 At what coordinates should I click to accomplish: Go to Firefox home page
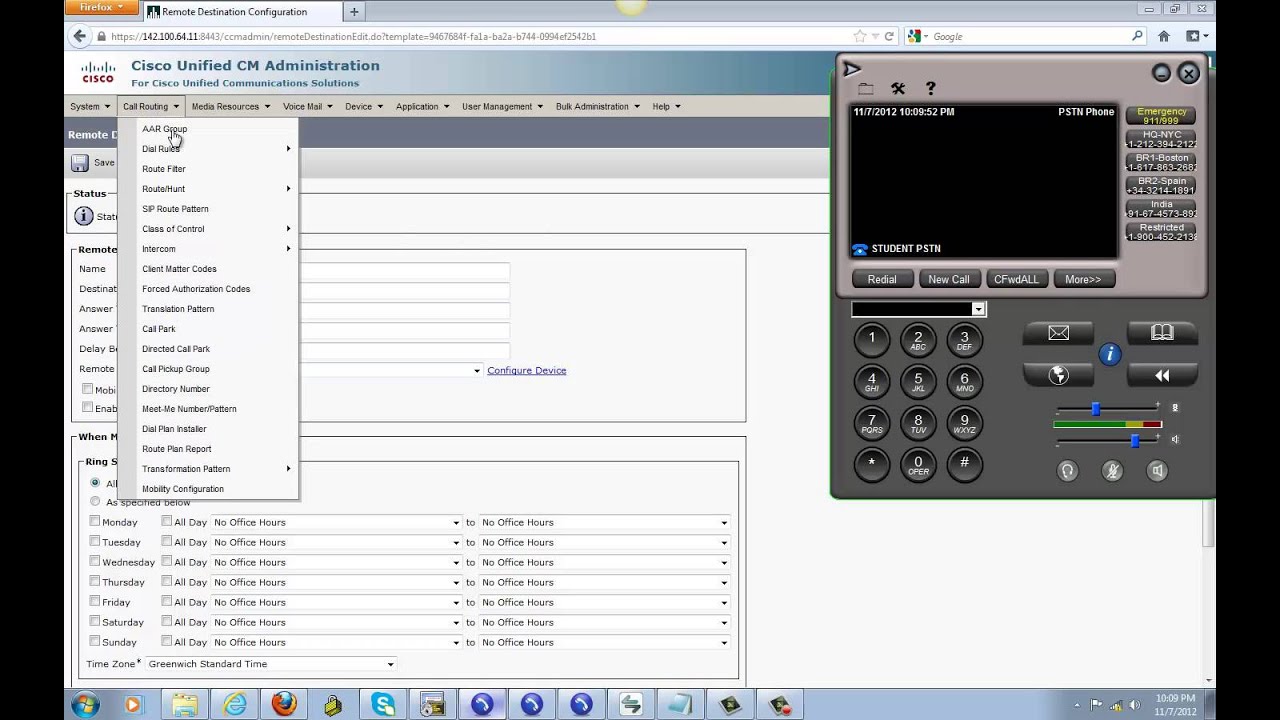1163,36
